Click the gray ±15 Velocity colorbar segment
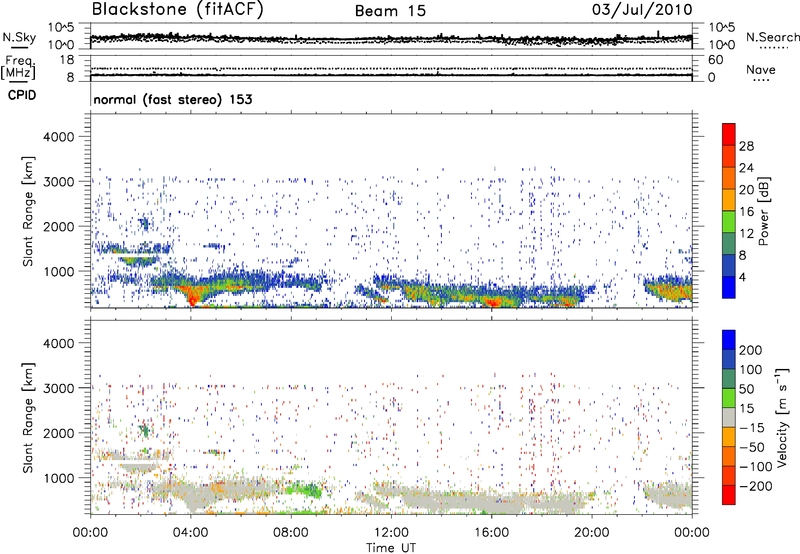800x554 pixels. tap(729, 417)
